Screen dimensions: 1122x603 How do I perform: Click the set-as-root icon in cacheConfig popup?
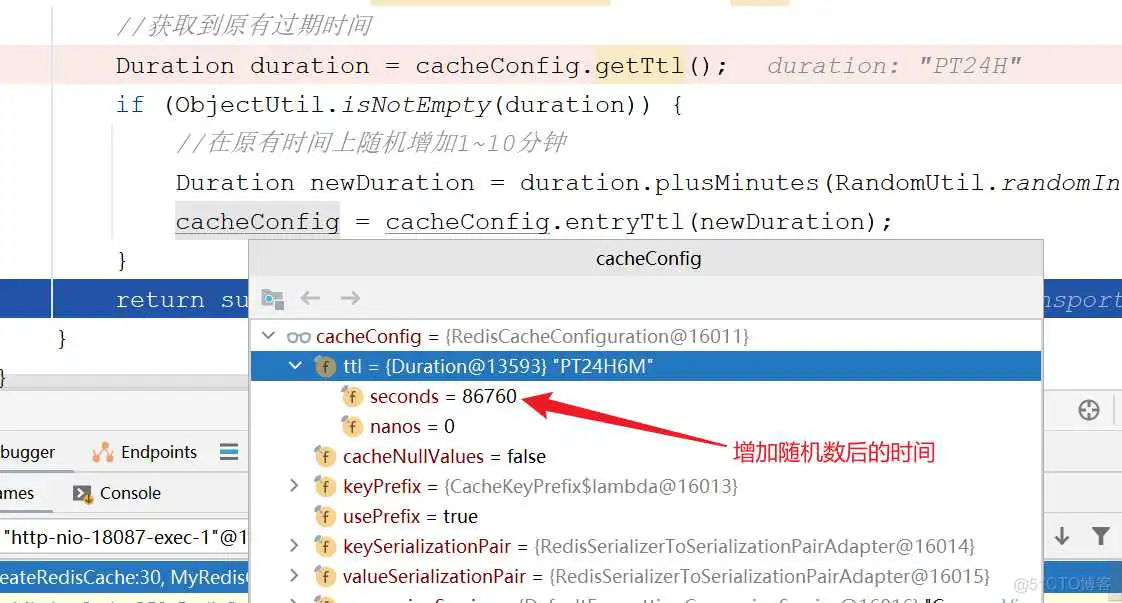(272, 299)
